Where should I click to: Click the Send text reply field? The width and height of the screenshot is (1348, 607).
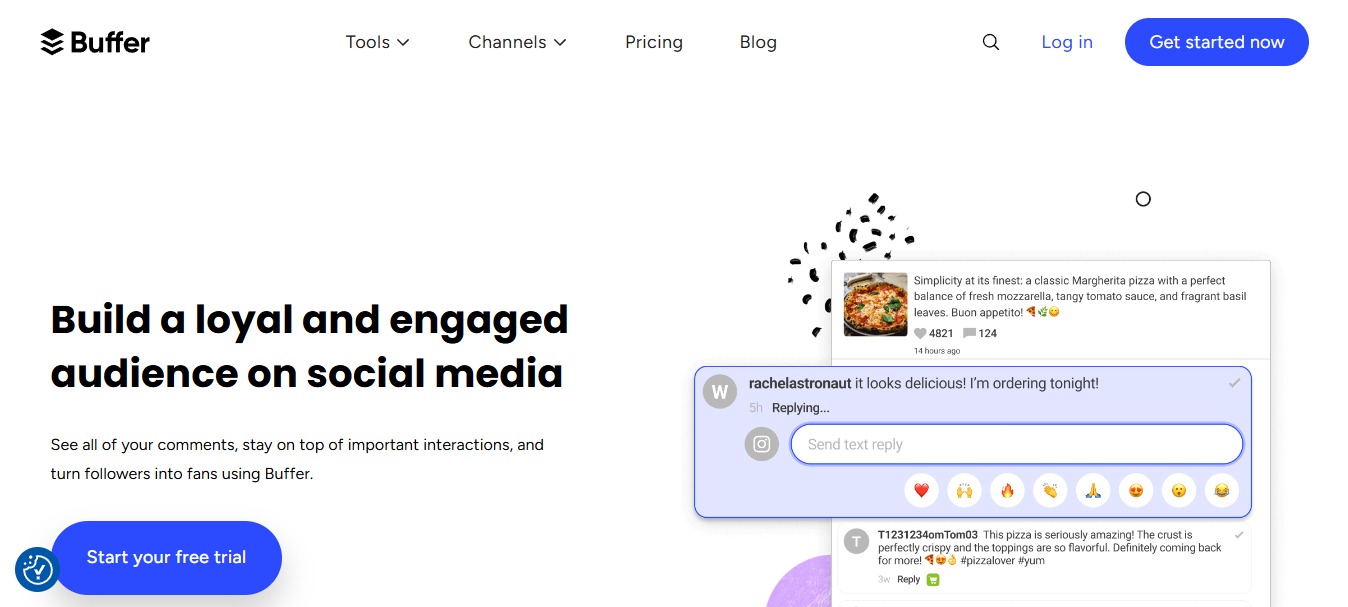[1016, 443]
